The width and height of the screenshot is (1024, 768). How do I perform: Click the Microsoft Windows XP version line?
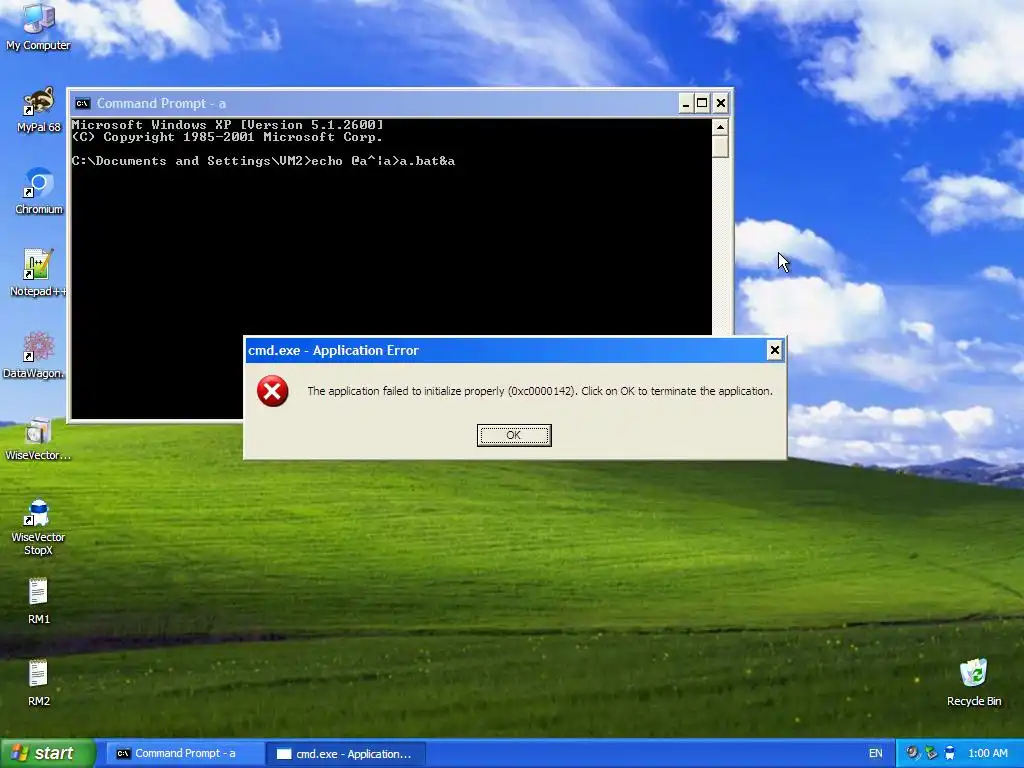[227, 125]
